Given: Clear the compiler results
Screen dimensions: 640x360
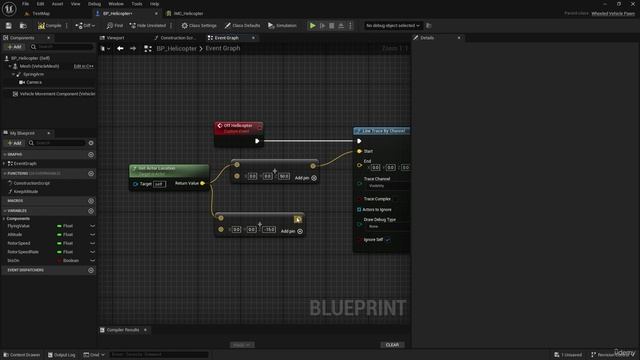Looking at the screenshot, I should pos(392,345).
